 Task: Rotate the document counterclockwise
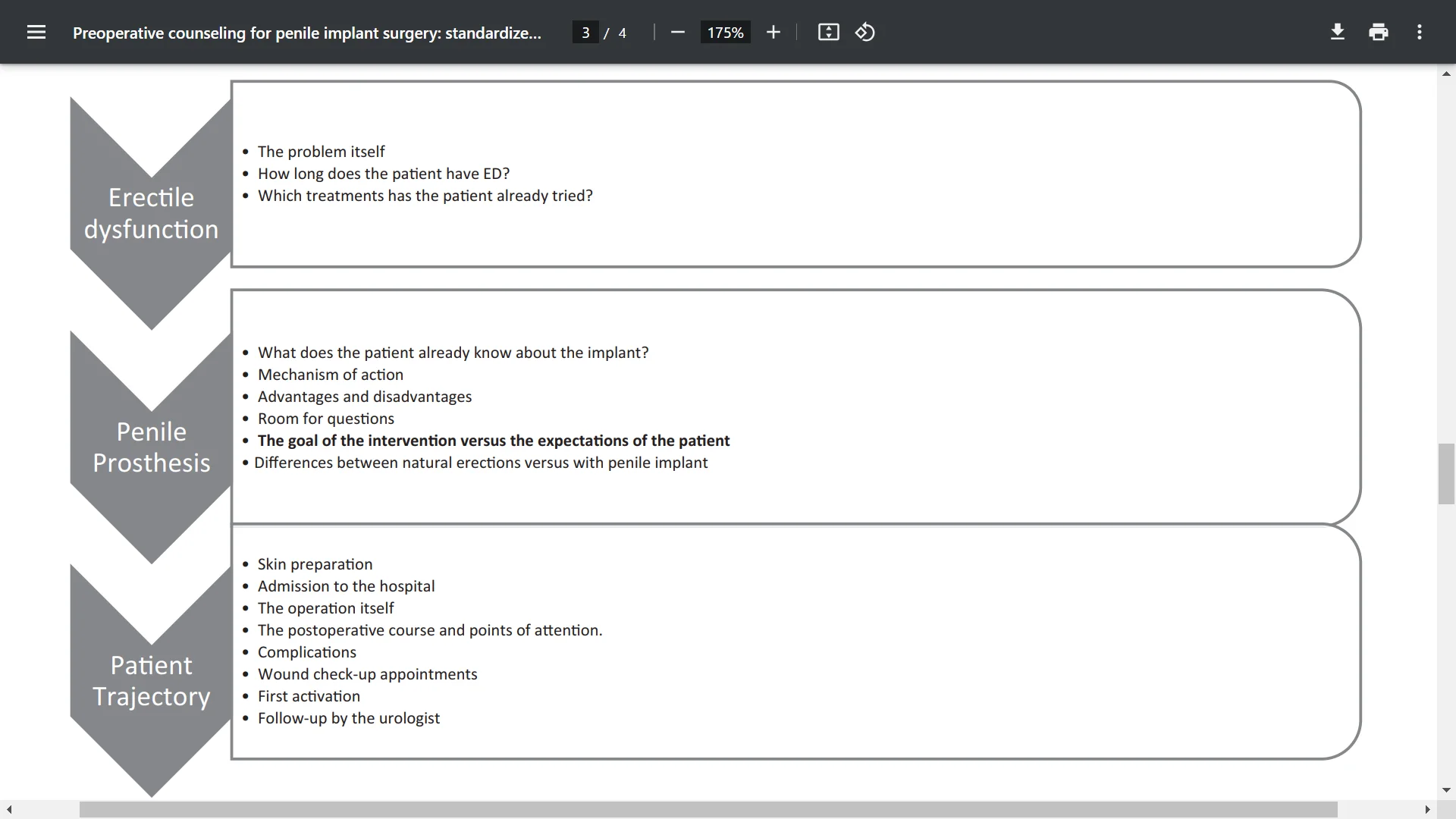coord(865,32)
